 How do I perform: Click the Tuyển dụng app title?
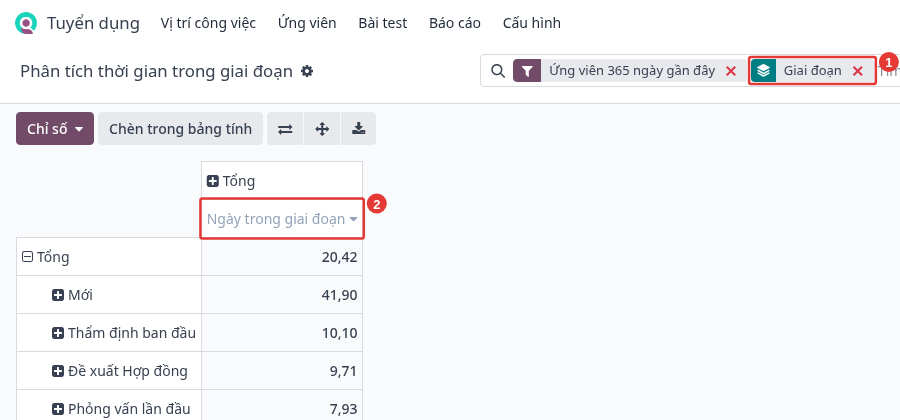[93, 24]
